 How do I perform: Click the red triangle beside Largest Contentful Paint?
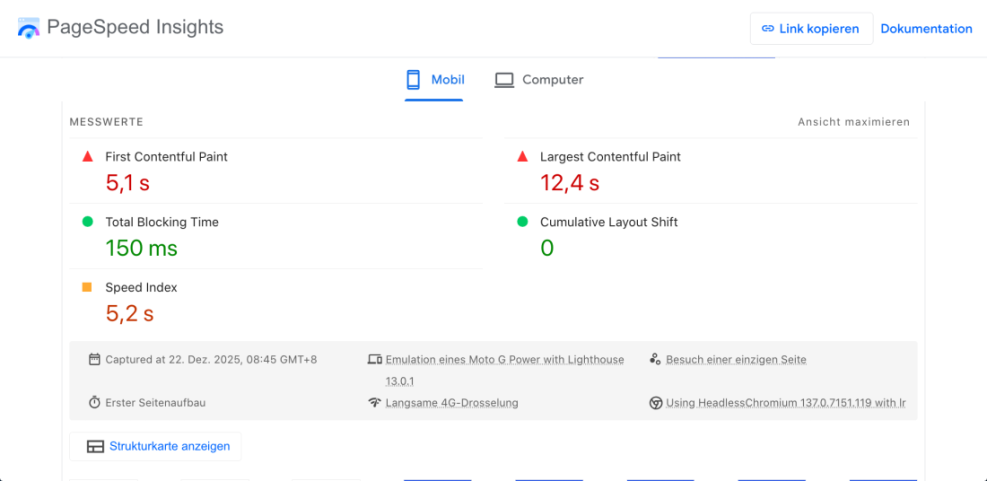(x=522, y=157)
